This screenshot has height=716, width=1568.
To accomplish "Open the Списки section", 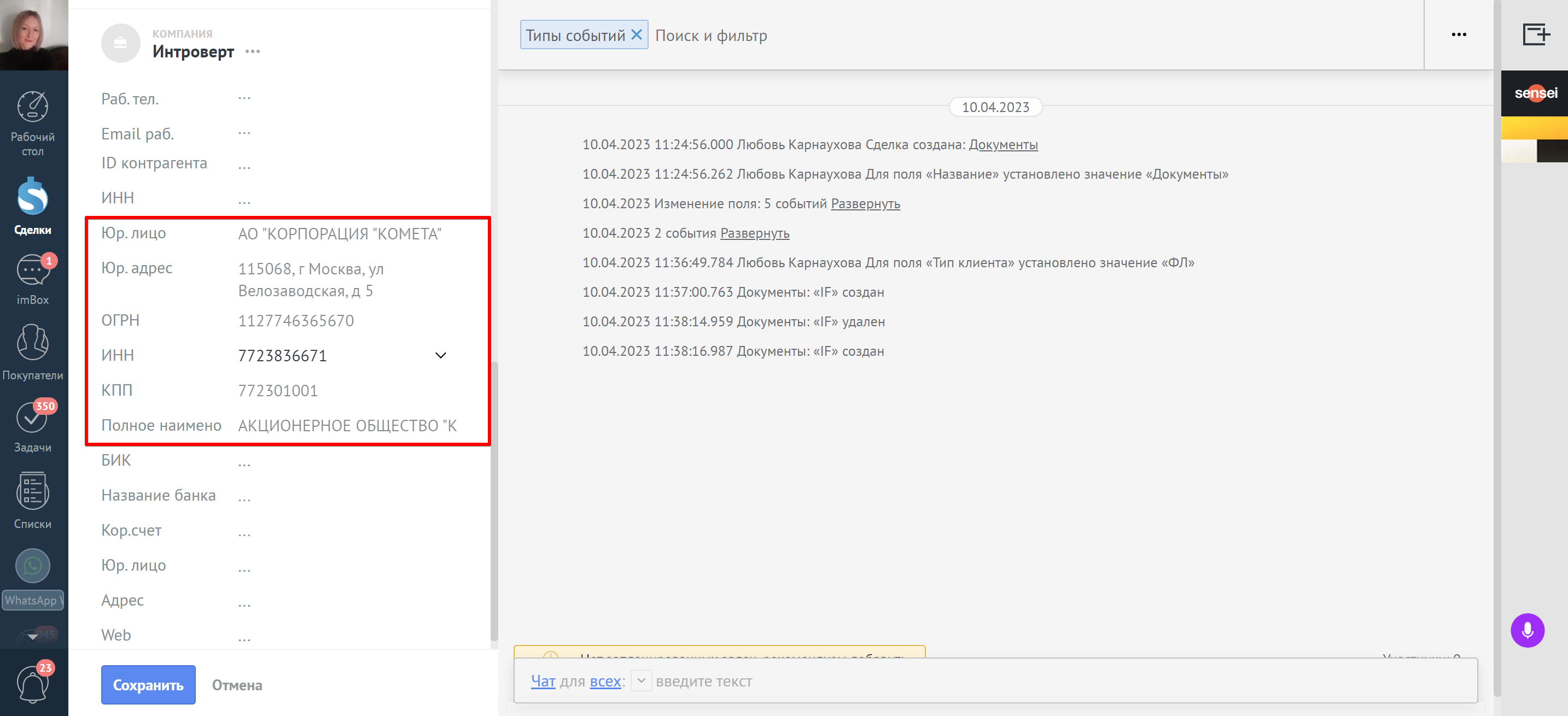I will pyautogui.click(x=33, y=501).
